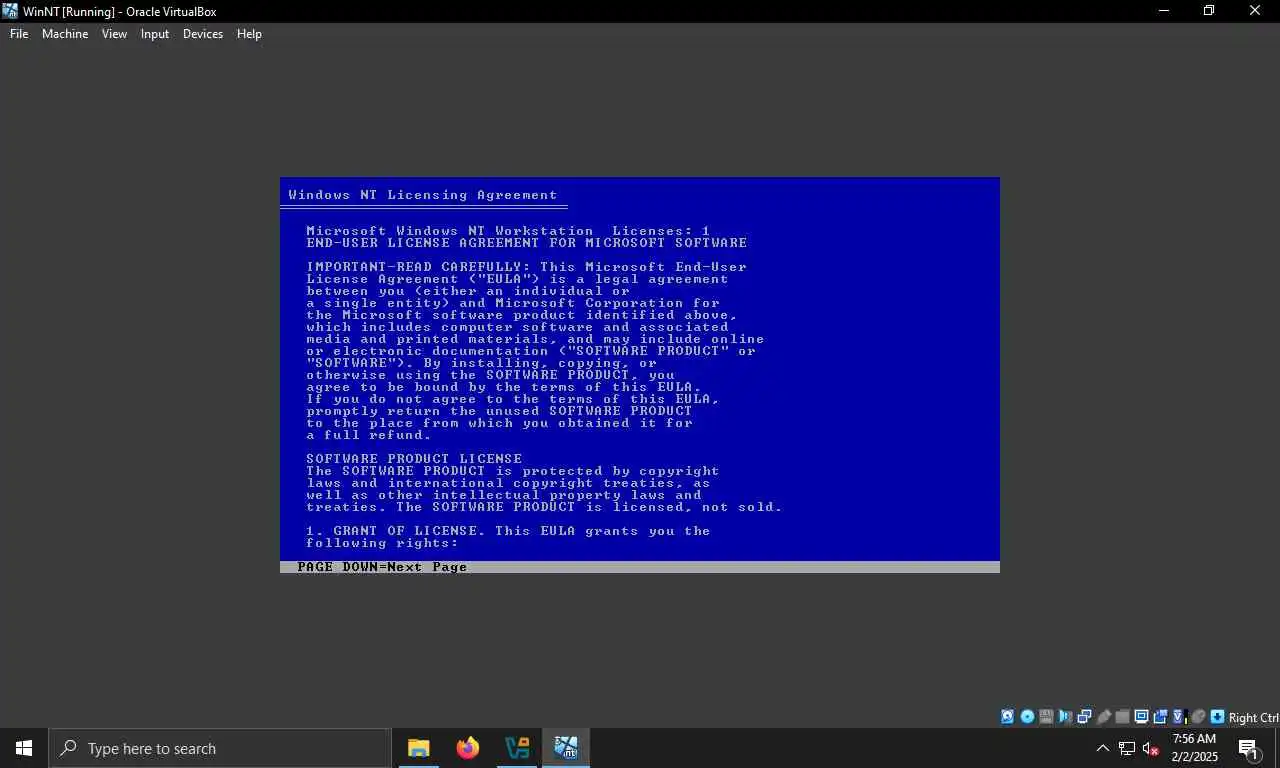Click the hard disk activity indicator icon
Image resolution: width=1280 pixels, height=768 pixels.
click(1007, 717)
